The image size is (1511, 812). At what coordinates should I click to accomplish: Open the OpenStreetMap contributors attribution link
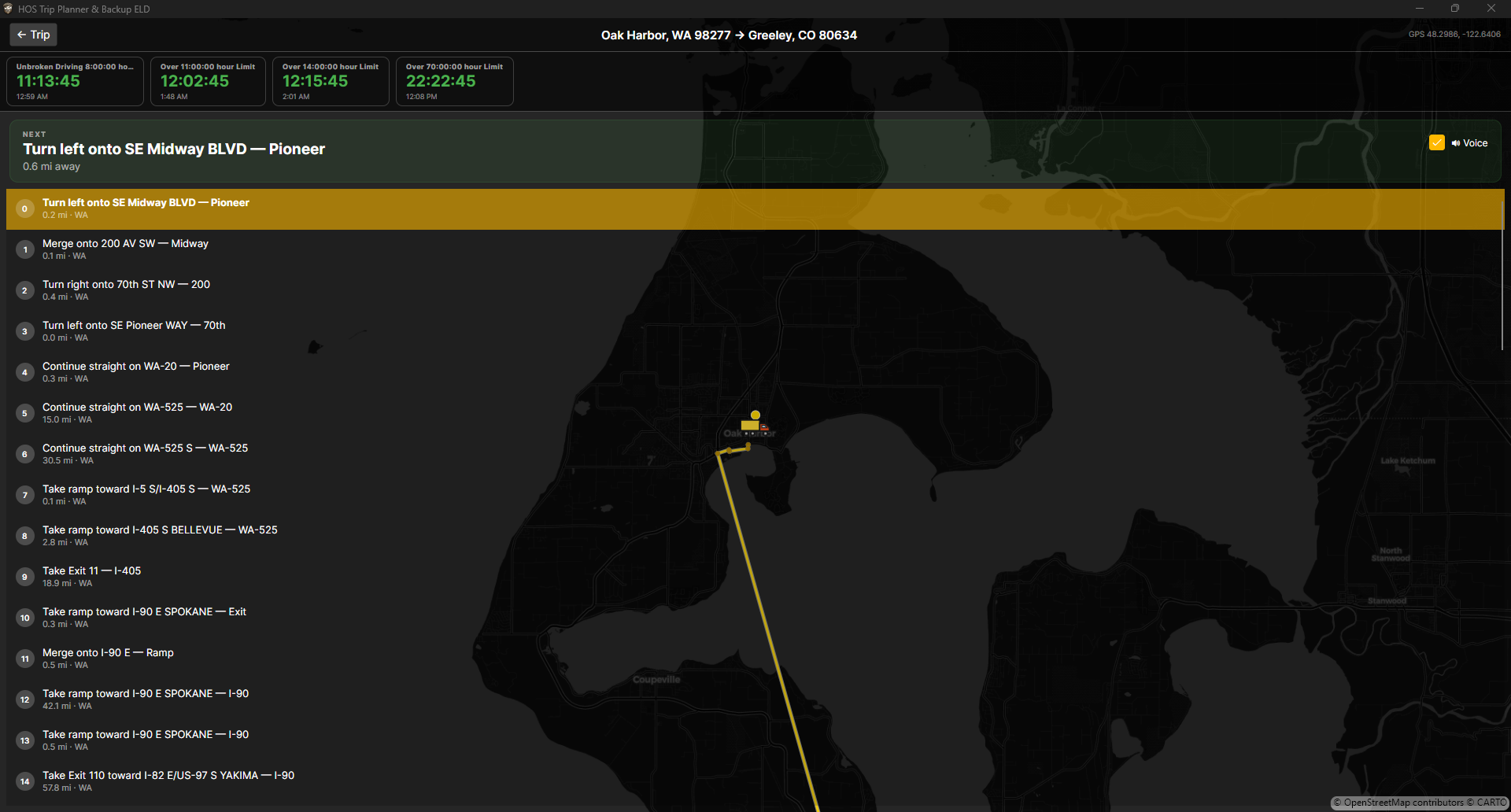point(1403,803)
